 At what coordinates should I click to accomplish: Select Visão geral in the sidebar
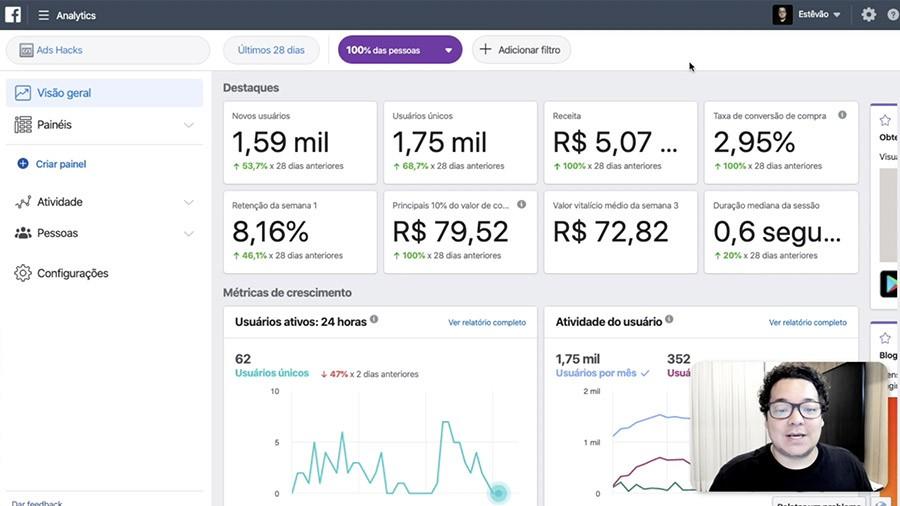[104, 93]
